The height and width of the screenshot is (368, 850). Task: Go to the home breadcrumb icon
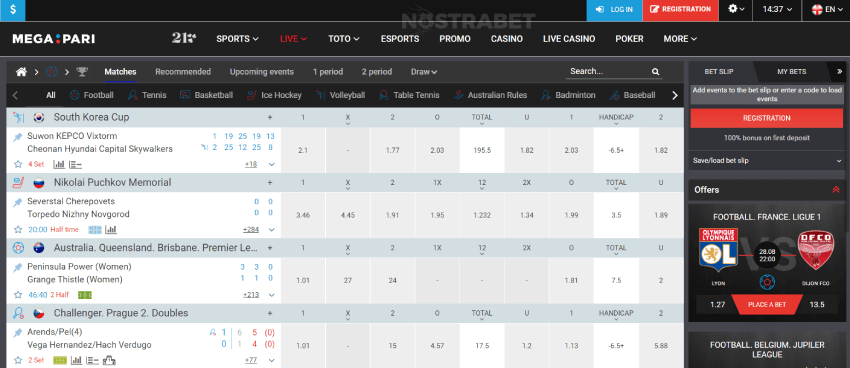click(22, 72)
